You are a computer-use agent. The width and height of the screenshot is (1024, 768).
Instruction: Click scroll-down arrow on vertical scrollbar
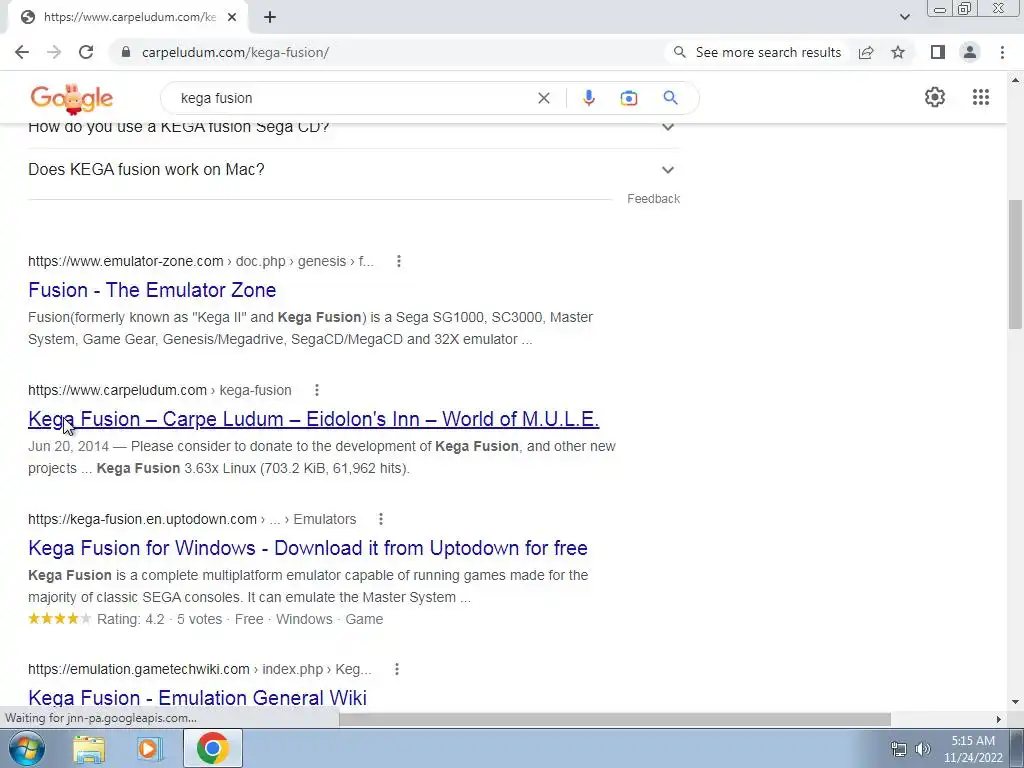point(1015,702)
